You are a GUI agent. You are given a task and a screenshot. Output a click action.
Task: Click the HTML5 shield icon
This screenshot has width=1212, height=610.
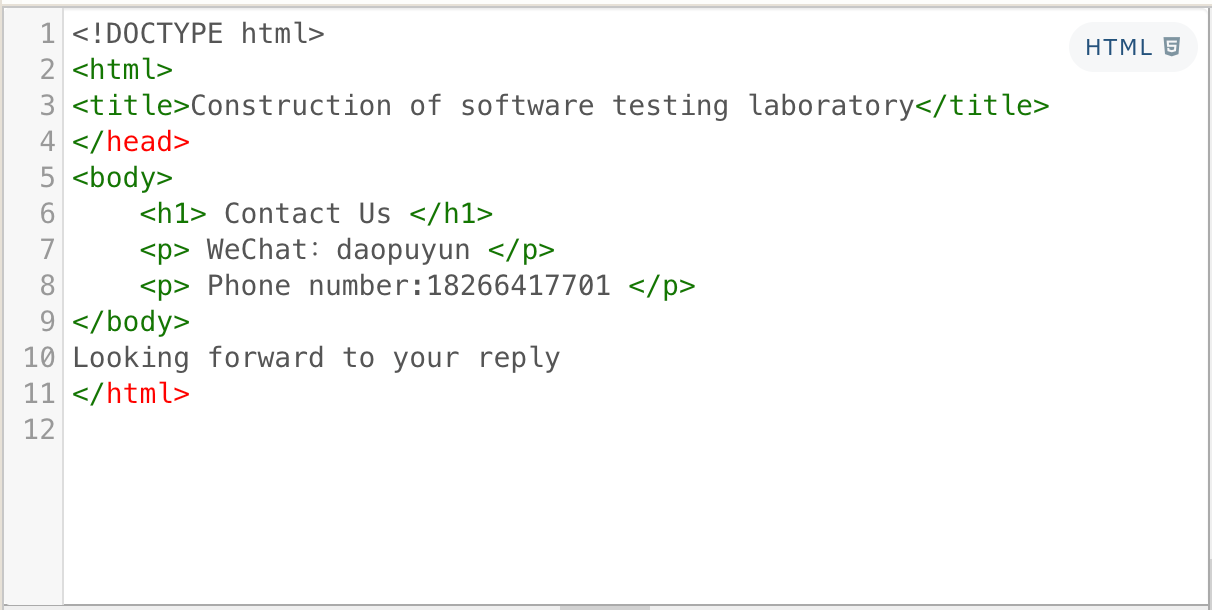1173,47
